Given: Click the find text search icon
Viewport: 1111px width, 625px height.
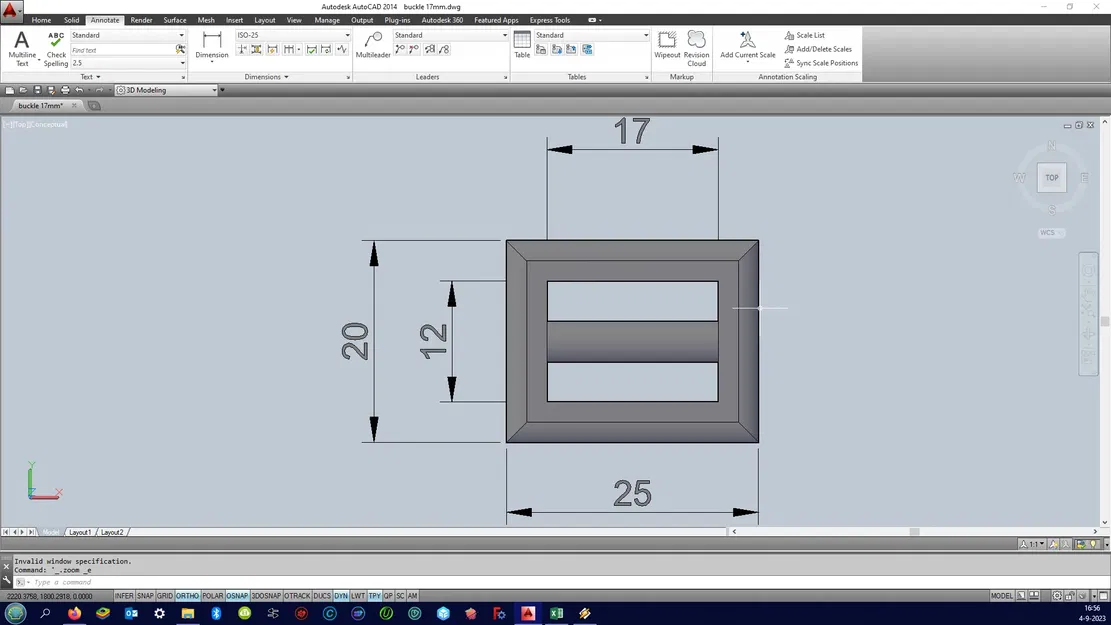Looking at the screenshot, I should [180, 50].
